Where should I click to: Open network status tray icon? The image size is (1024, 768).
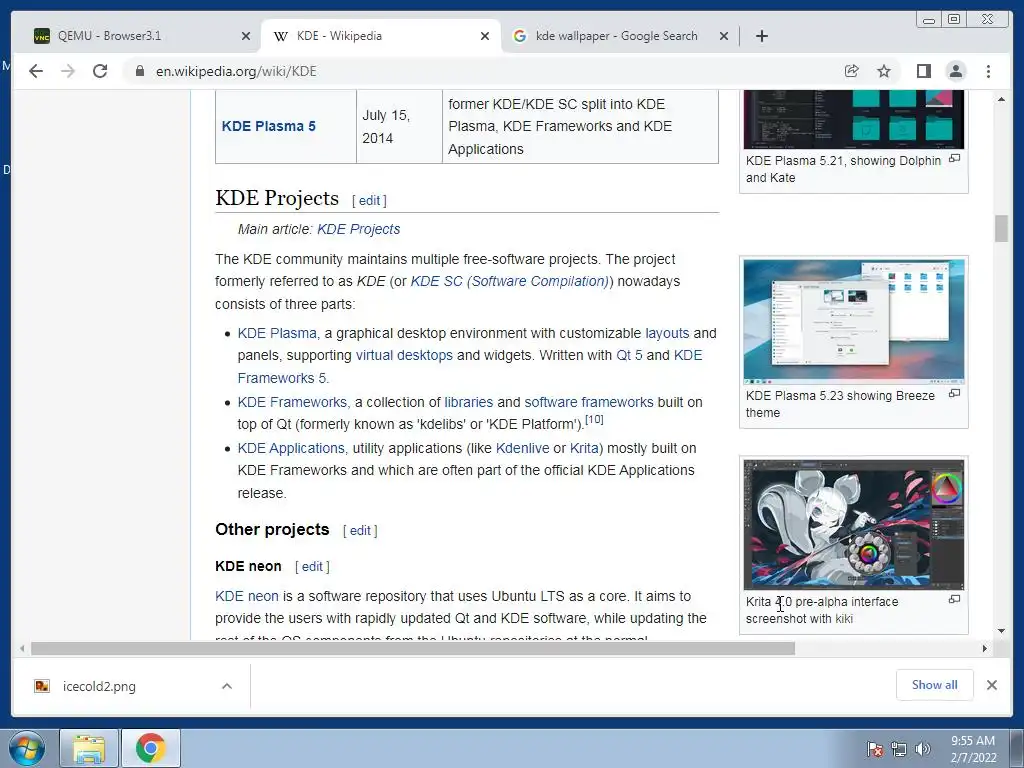coord(899,749)
